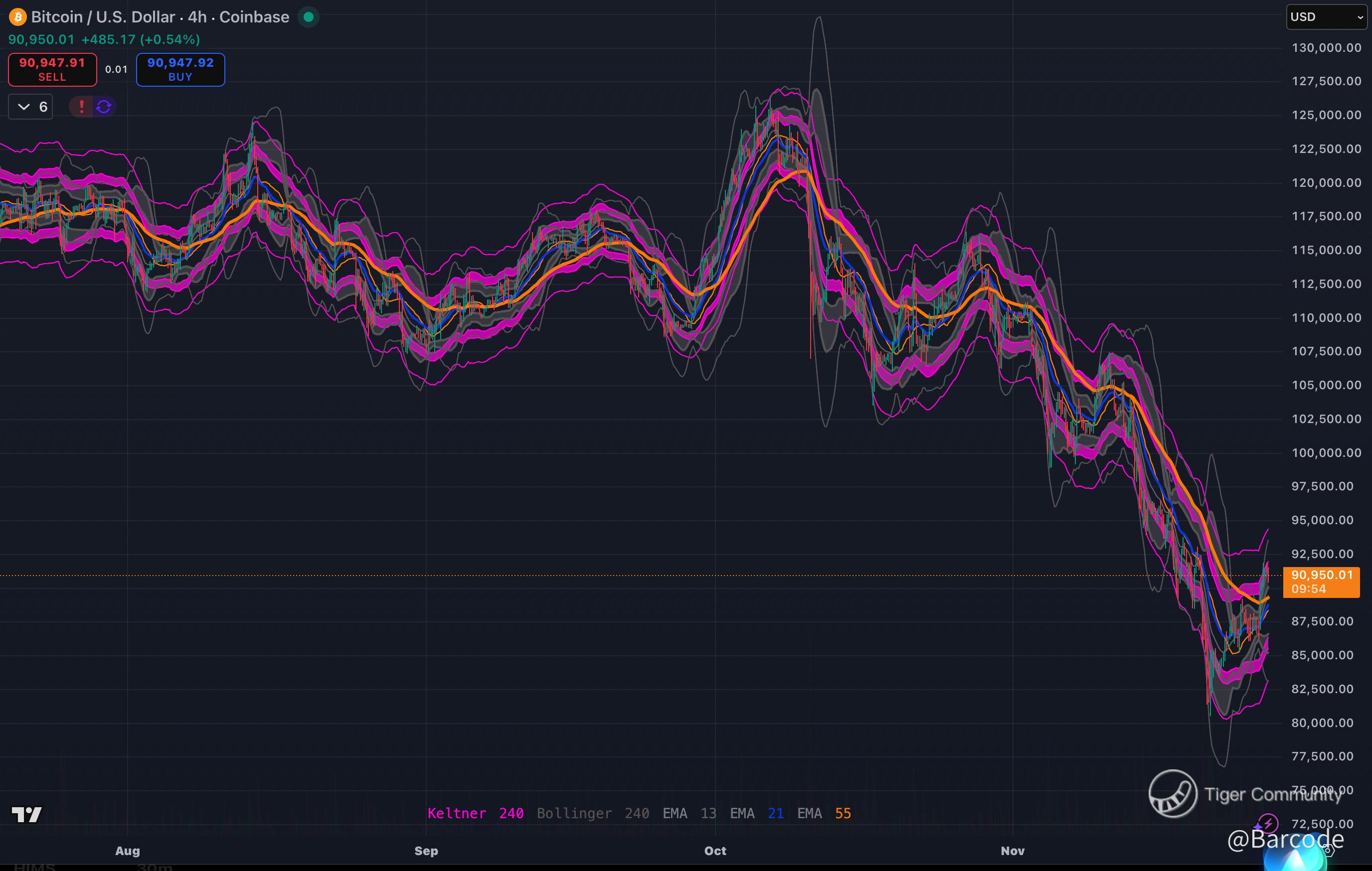Click the purple refresh arrows icon
This screenshot has width=1372, height=871.
click(104, 107)
